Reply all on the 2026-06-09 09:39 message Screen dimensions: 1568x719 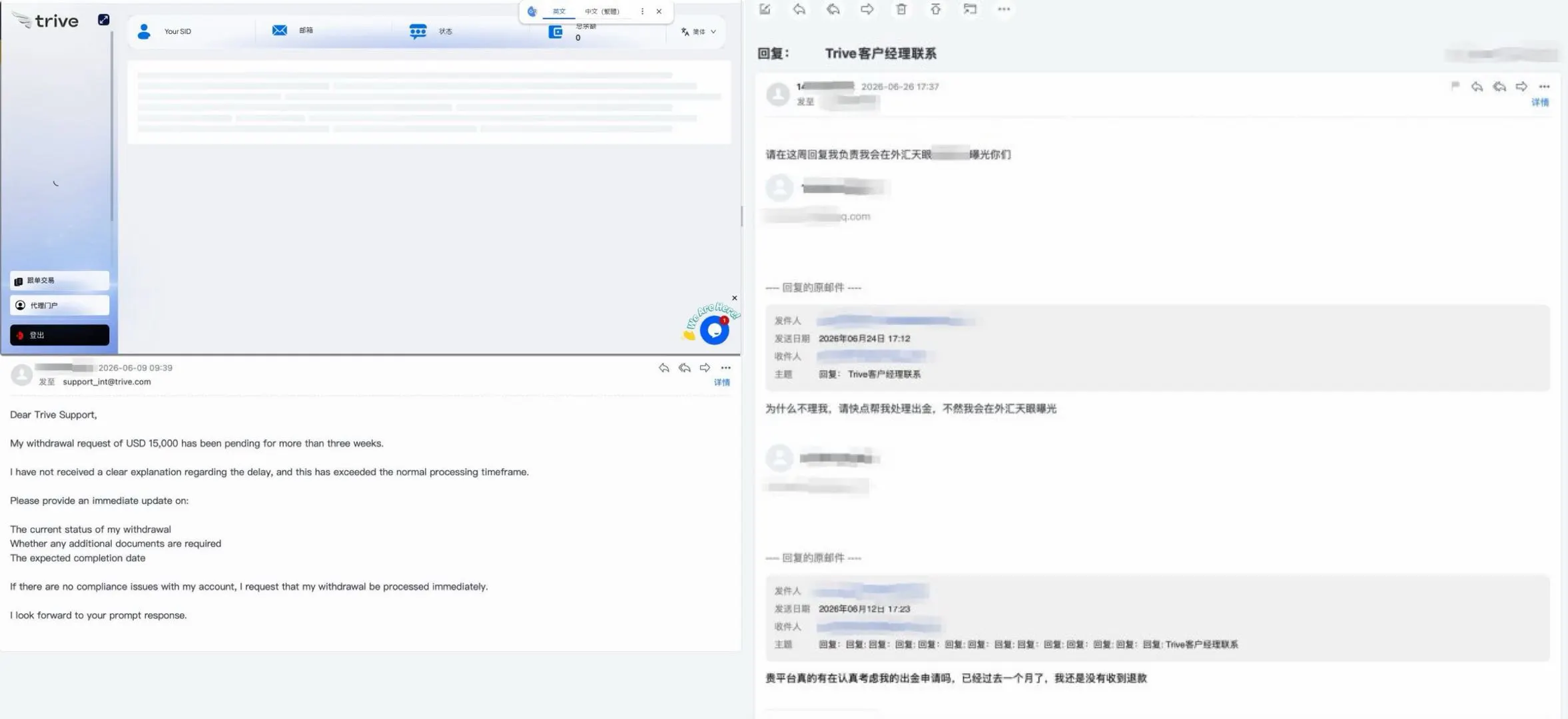[x=685, y=367]
